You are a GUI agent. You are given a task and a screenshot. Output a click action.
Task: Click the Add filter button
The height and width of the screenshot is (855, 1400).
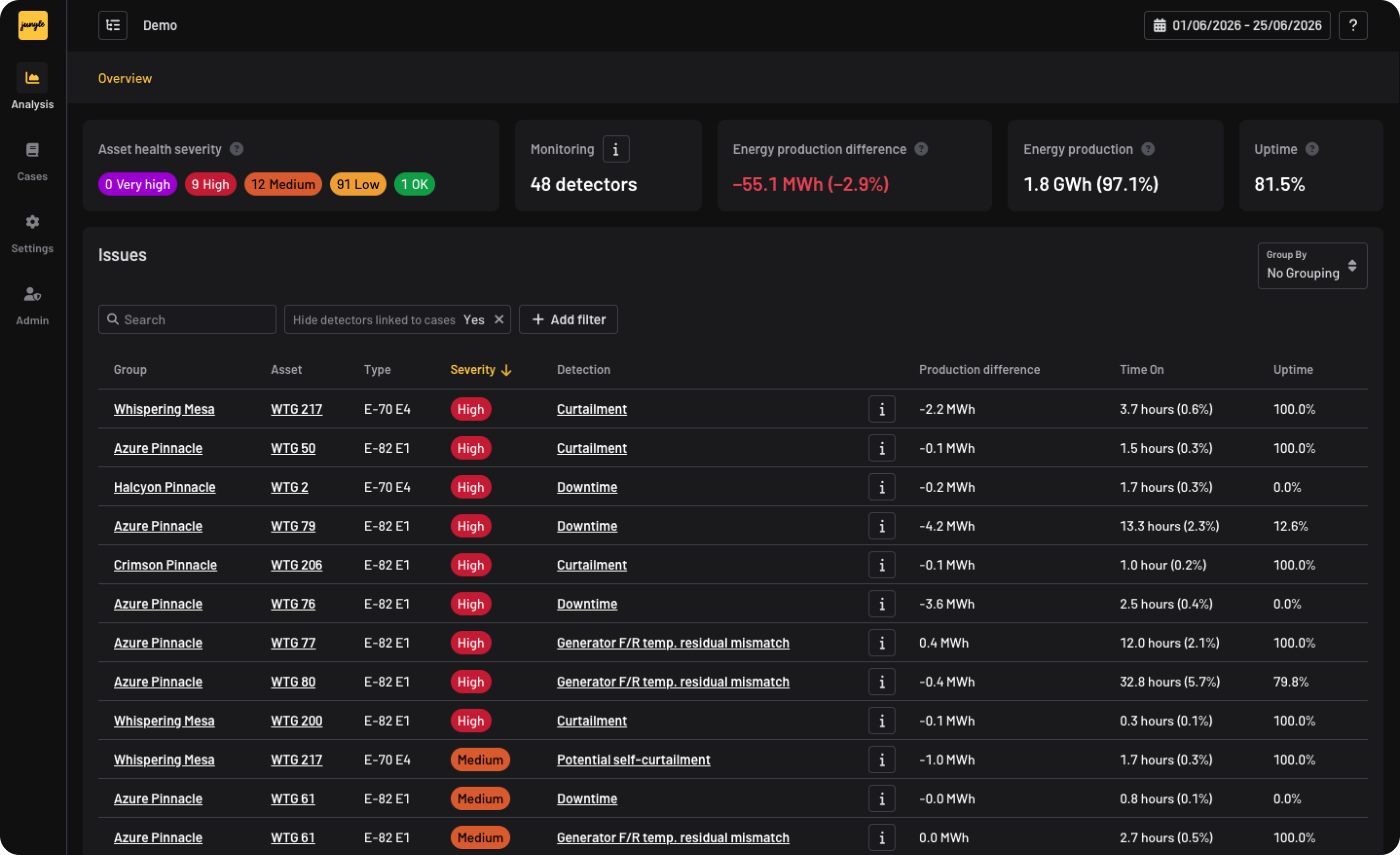click(568, 320)
